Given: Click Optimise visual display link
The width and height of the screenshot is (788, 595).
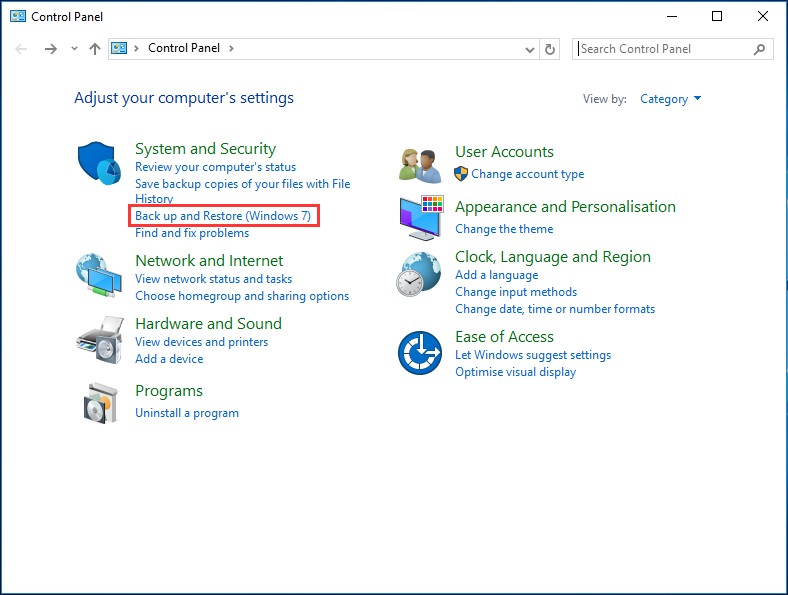Looking at the screenshot, I should 515,372.
